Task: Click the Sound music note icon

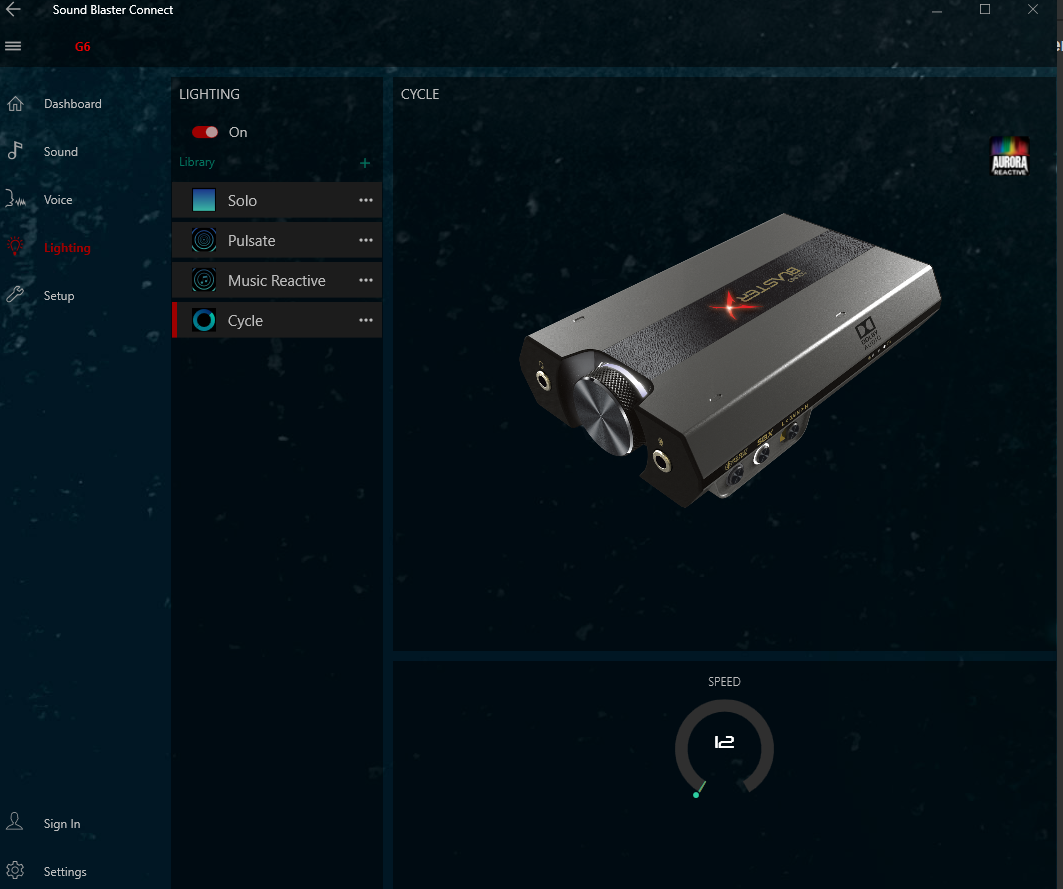Action: click(x=15, y=151)
